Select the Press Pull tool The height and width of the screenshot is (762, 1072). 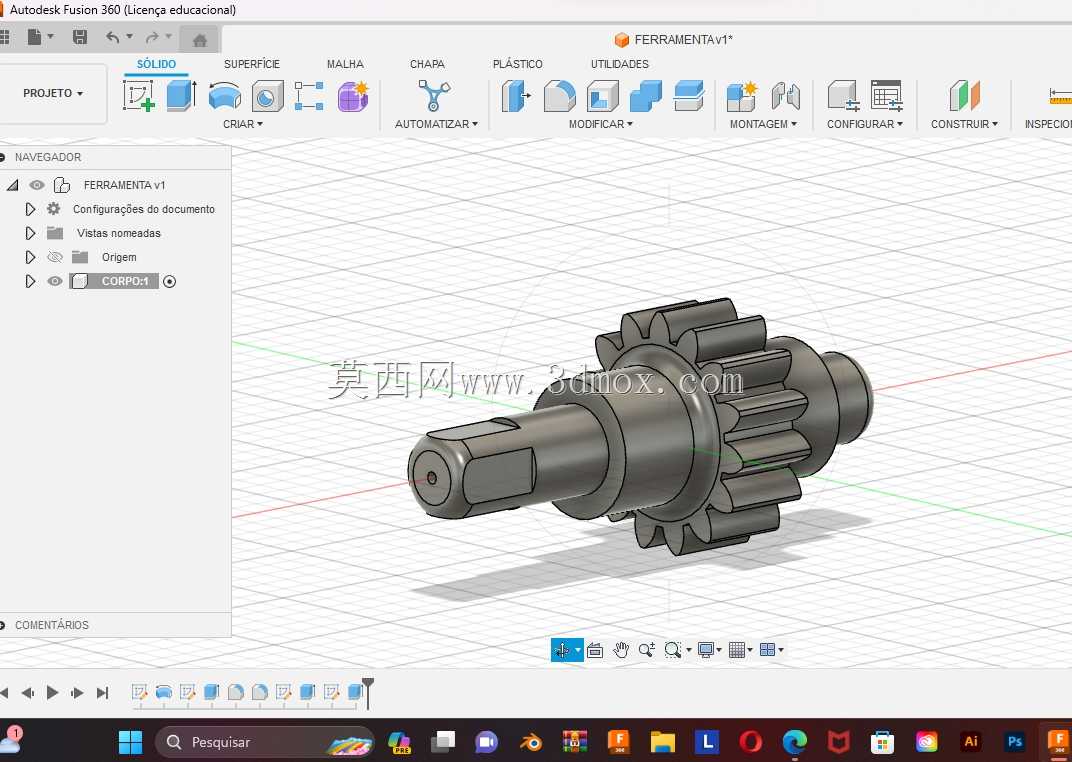(516, 96)
